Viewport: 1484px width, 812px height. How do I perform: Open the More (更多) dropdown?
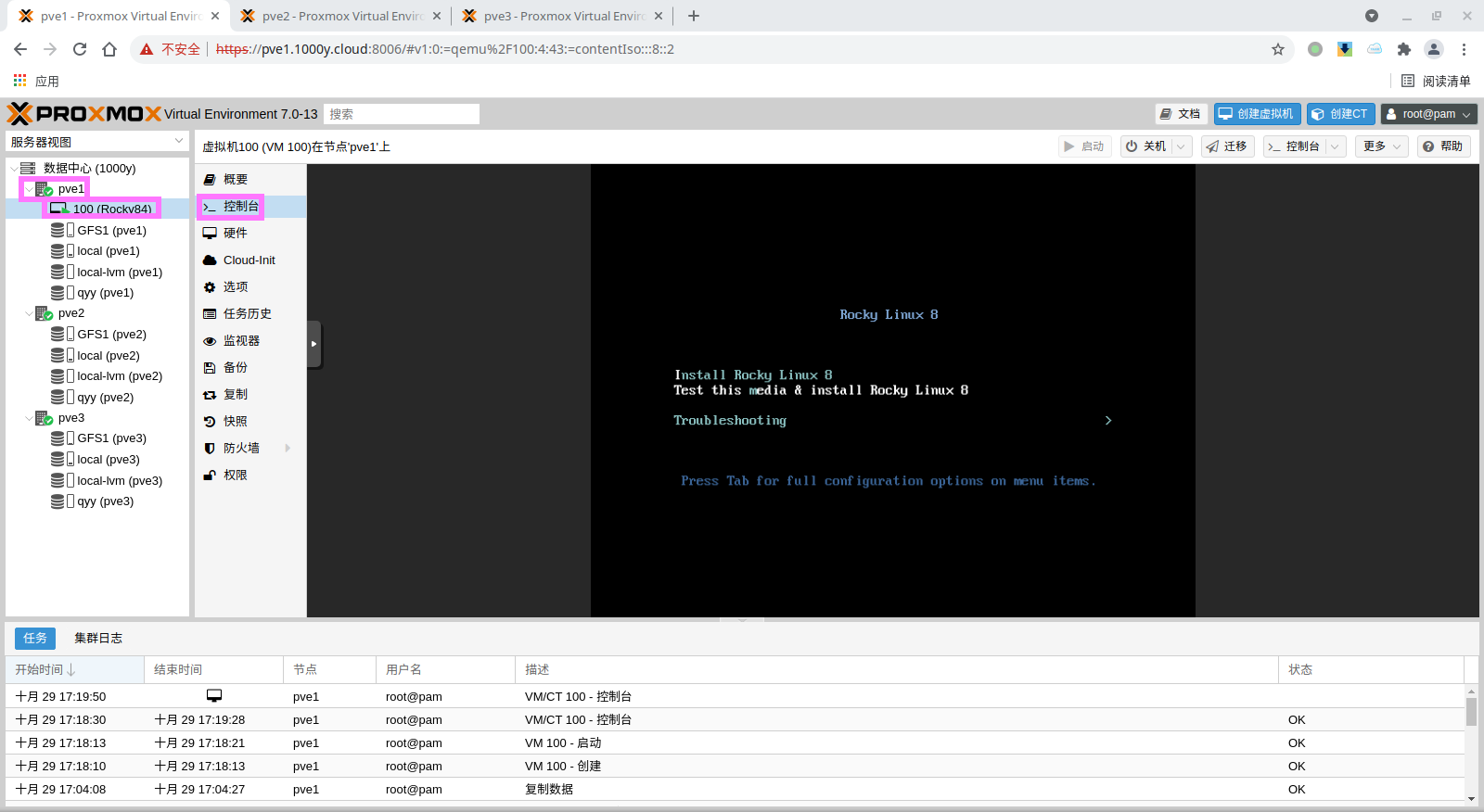1381,146
